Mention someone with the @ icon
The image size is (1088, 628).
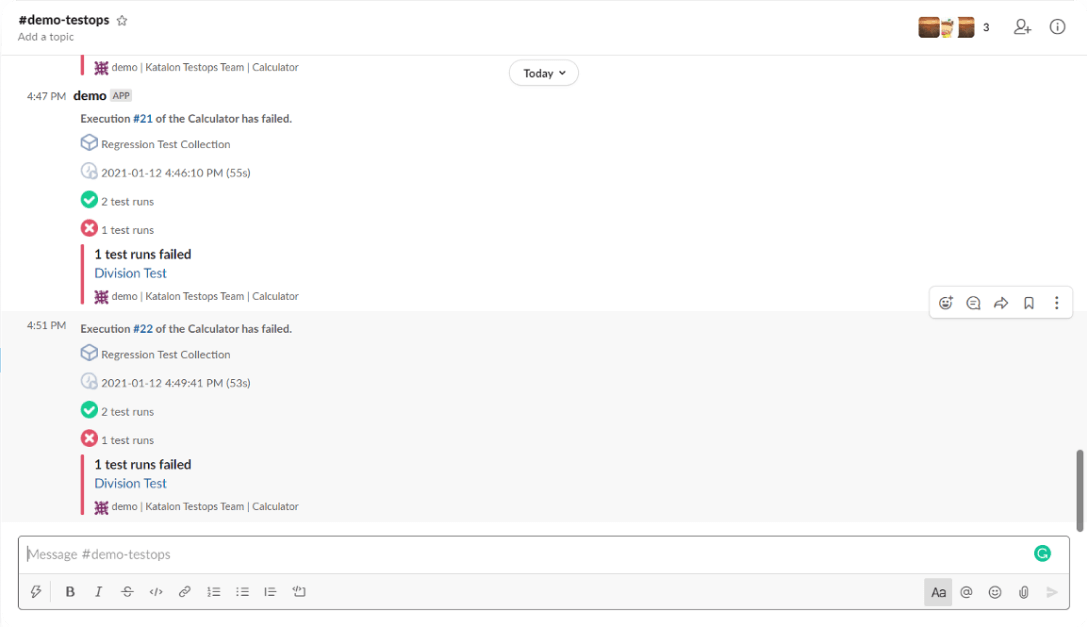(x=967, y=592)
